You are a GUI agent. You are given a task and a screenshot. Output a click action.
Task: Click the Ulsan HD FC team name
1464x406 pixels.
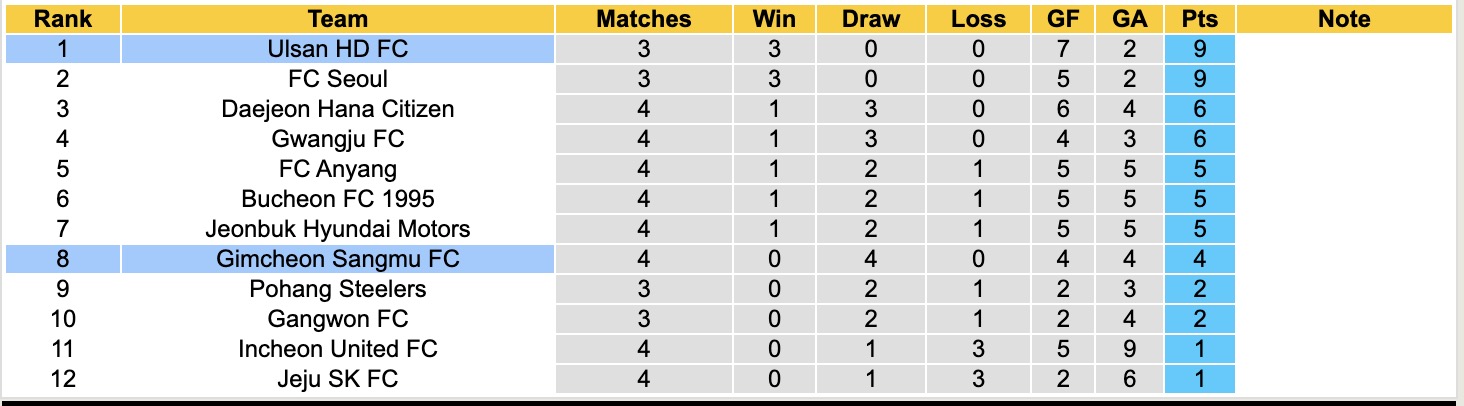(338, 49)
